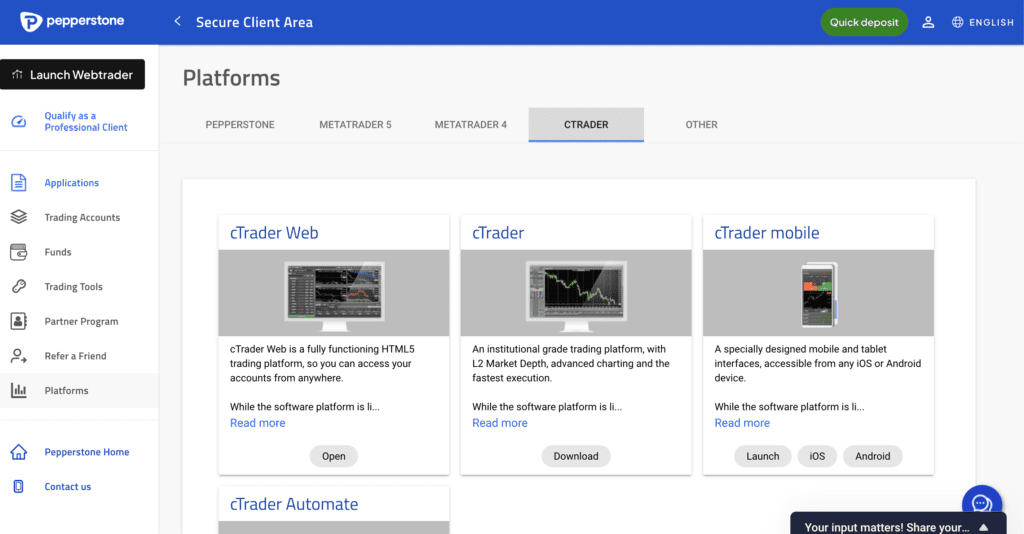
Task: Click the Launch Webtrader button
Action: pos(72,74)
